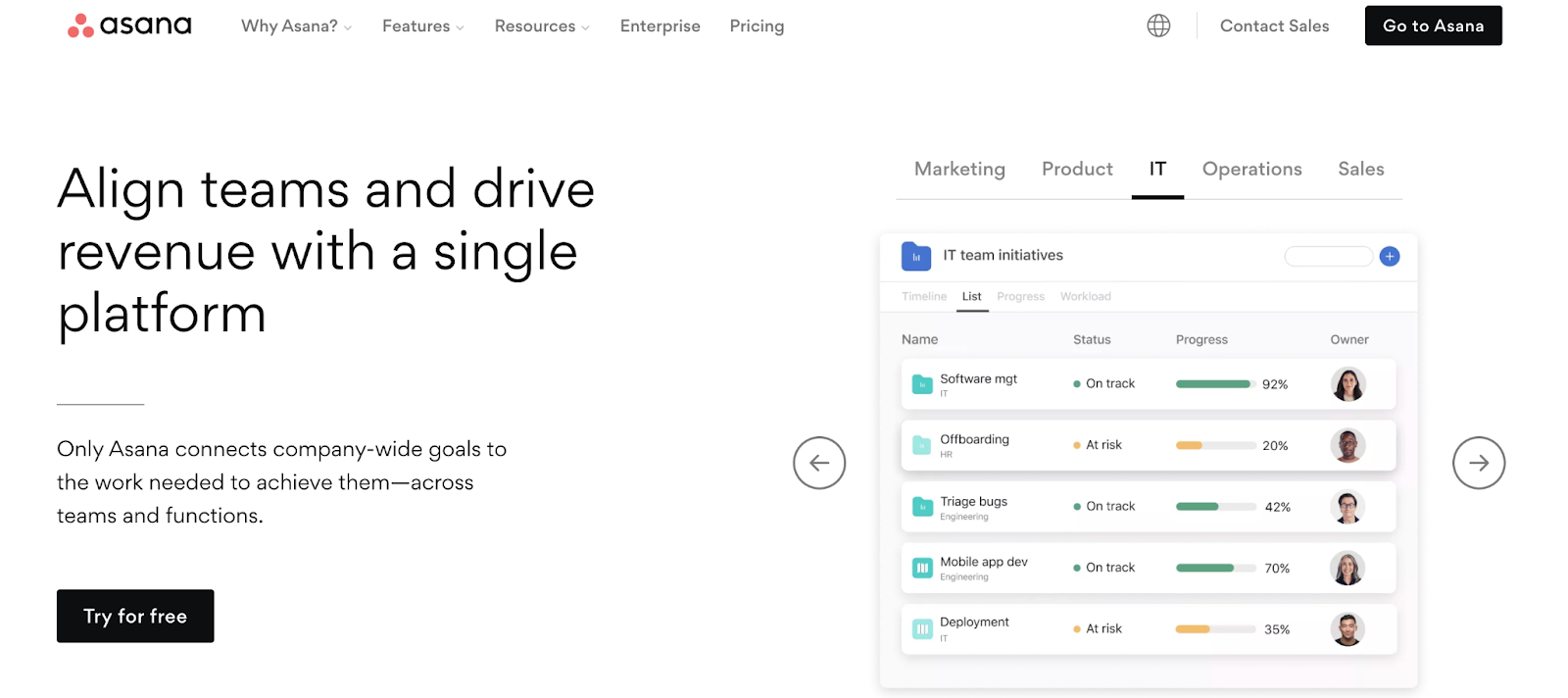Click the blue plus button in IT initiatives

1390,257
